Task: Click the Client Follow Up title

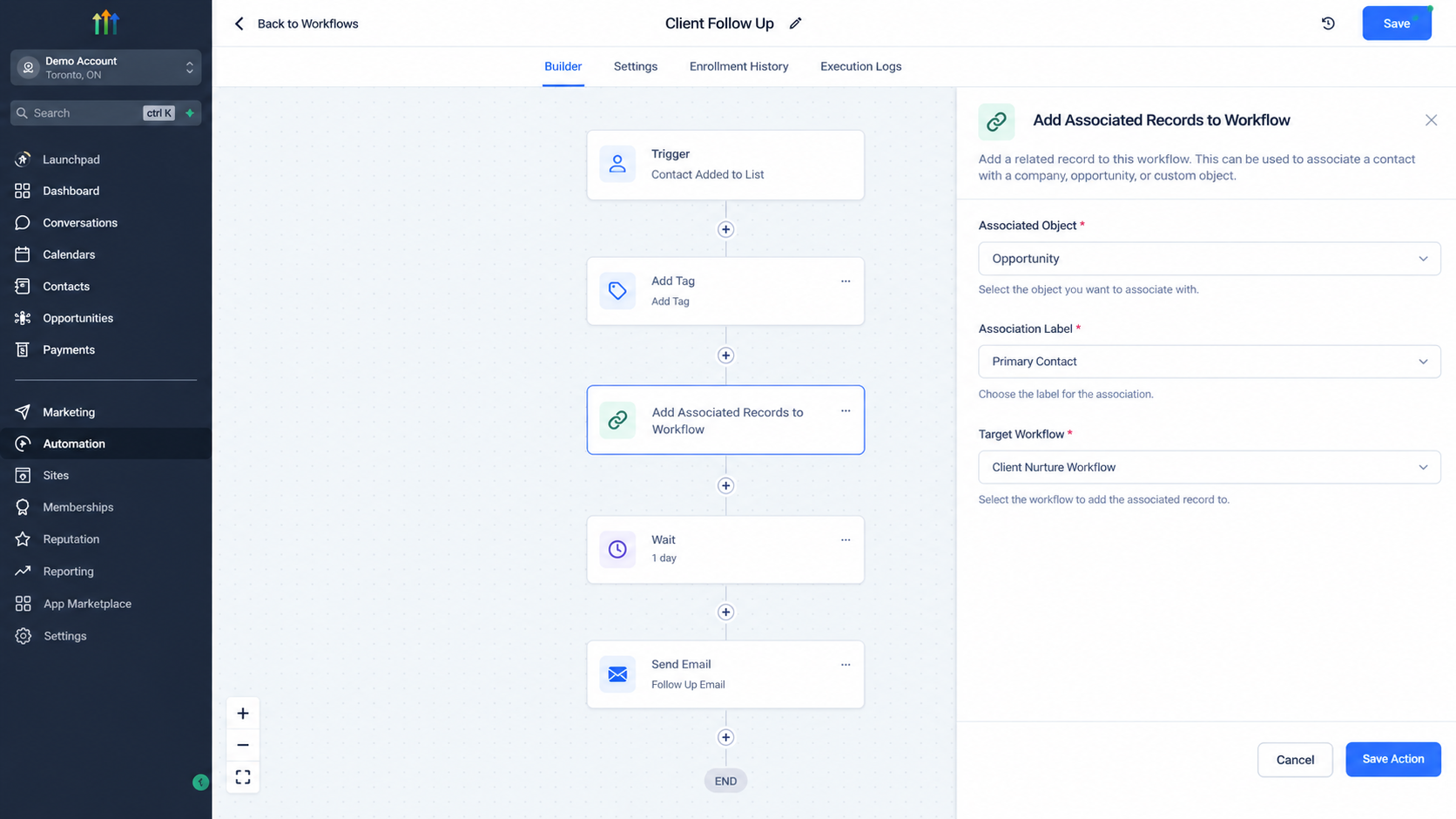Action: click(x=719, y=24)
